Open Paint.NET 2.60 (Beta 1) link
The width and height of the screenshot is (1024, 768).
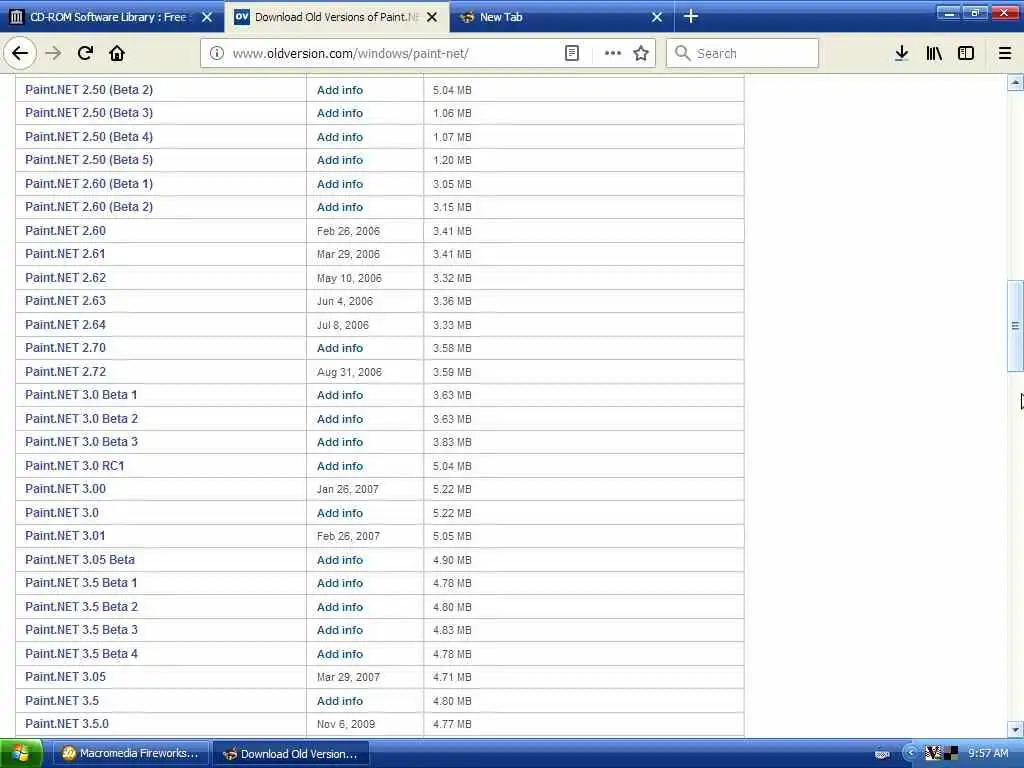point(89,184)
